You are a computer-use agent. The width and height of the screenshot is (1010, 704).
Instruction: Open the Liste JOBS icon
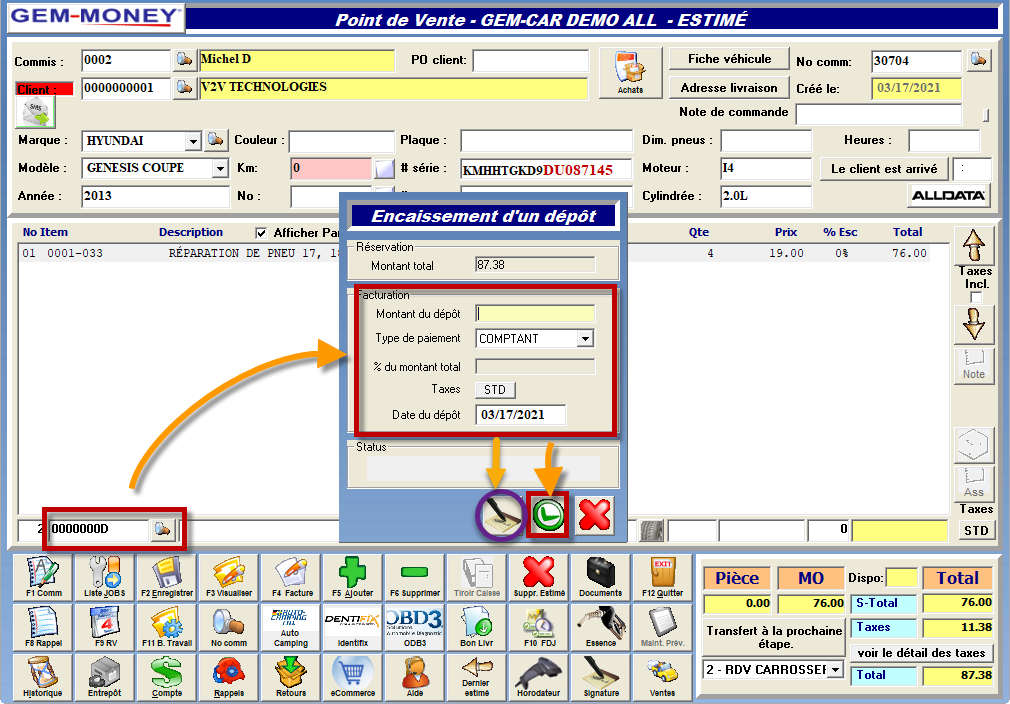(x=104, y=577)
